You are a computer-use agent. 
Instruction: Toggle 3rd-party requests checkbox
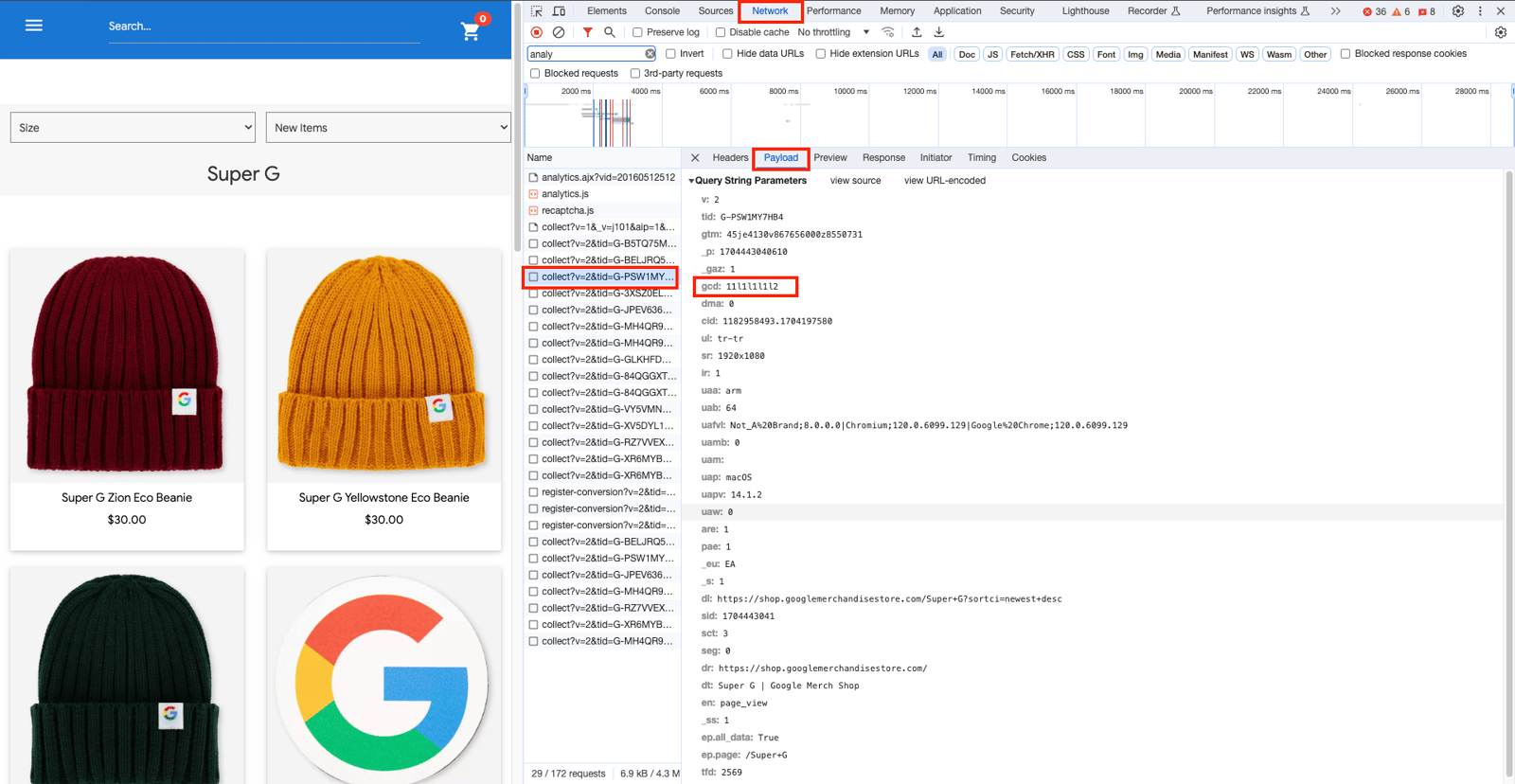point(635,73)
